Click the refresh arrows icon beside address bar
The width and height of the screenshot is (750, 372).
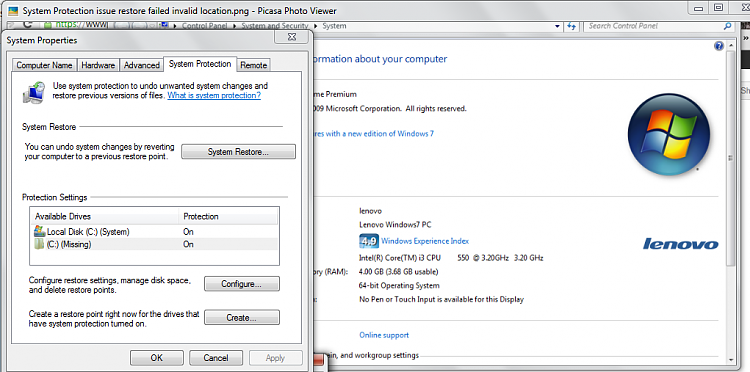click(x=571, y=26)
